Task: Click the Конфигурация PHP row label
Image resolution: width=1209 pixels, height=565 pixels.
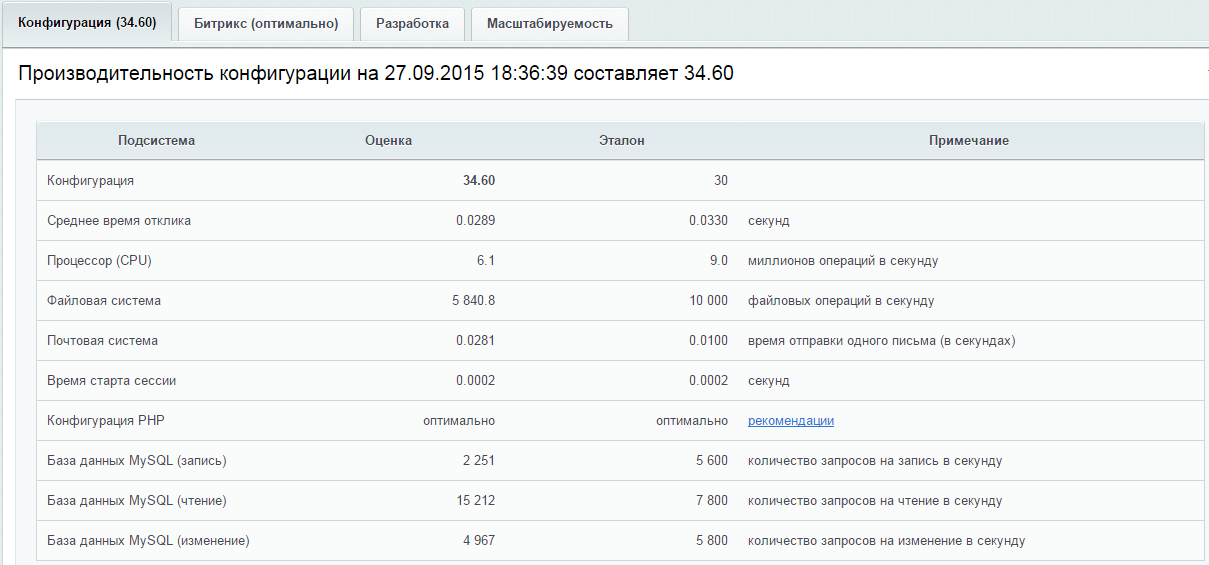Action: pyautogui.click(x=105, y=421)
